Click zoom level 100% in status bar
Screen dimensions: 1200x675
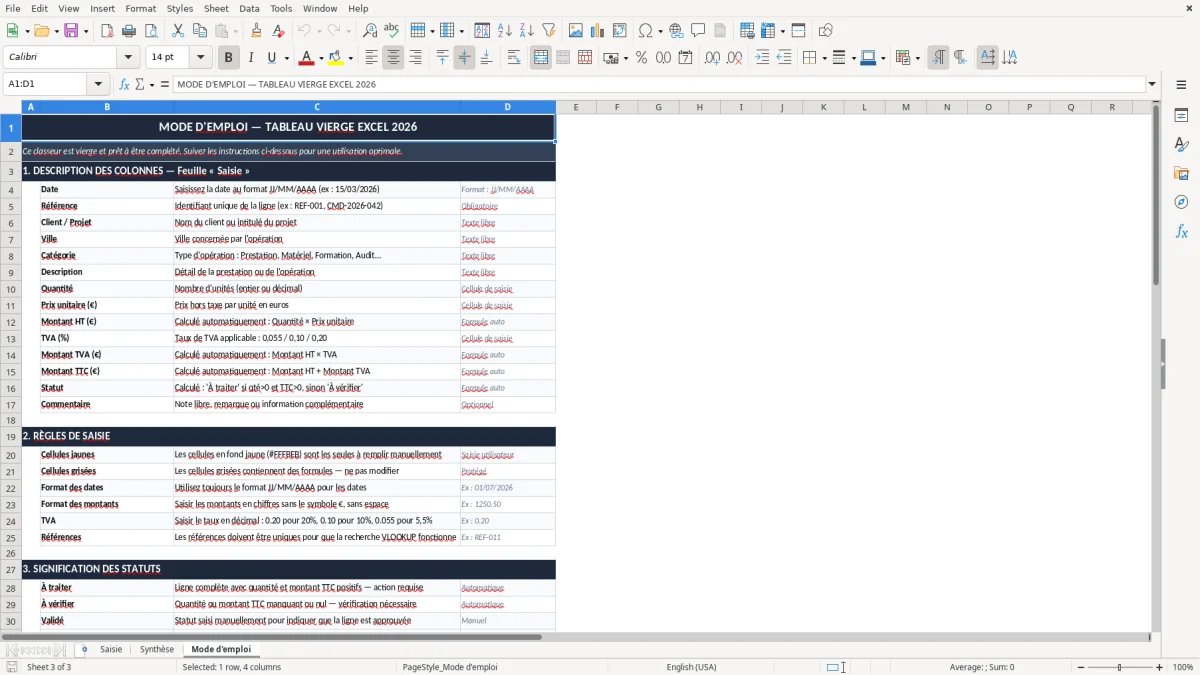coord(1183,667)
